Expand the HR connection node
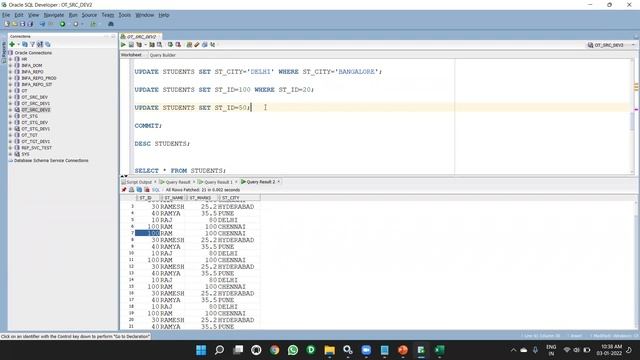The height and width of the screenshot is (360, 640). [x=11, y=59]
